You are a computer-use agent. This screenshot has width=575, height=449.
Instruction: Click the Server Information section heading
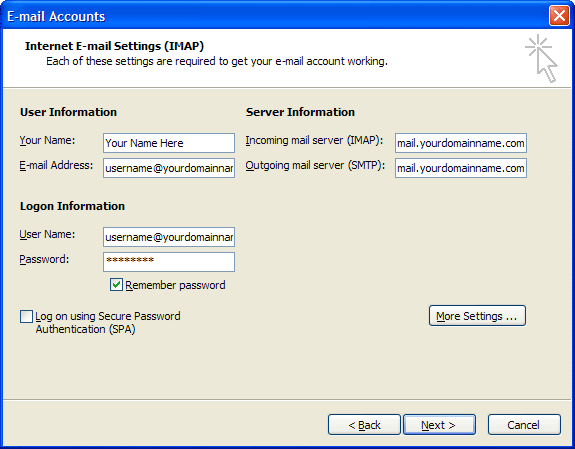(x=300, y=112)
